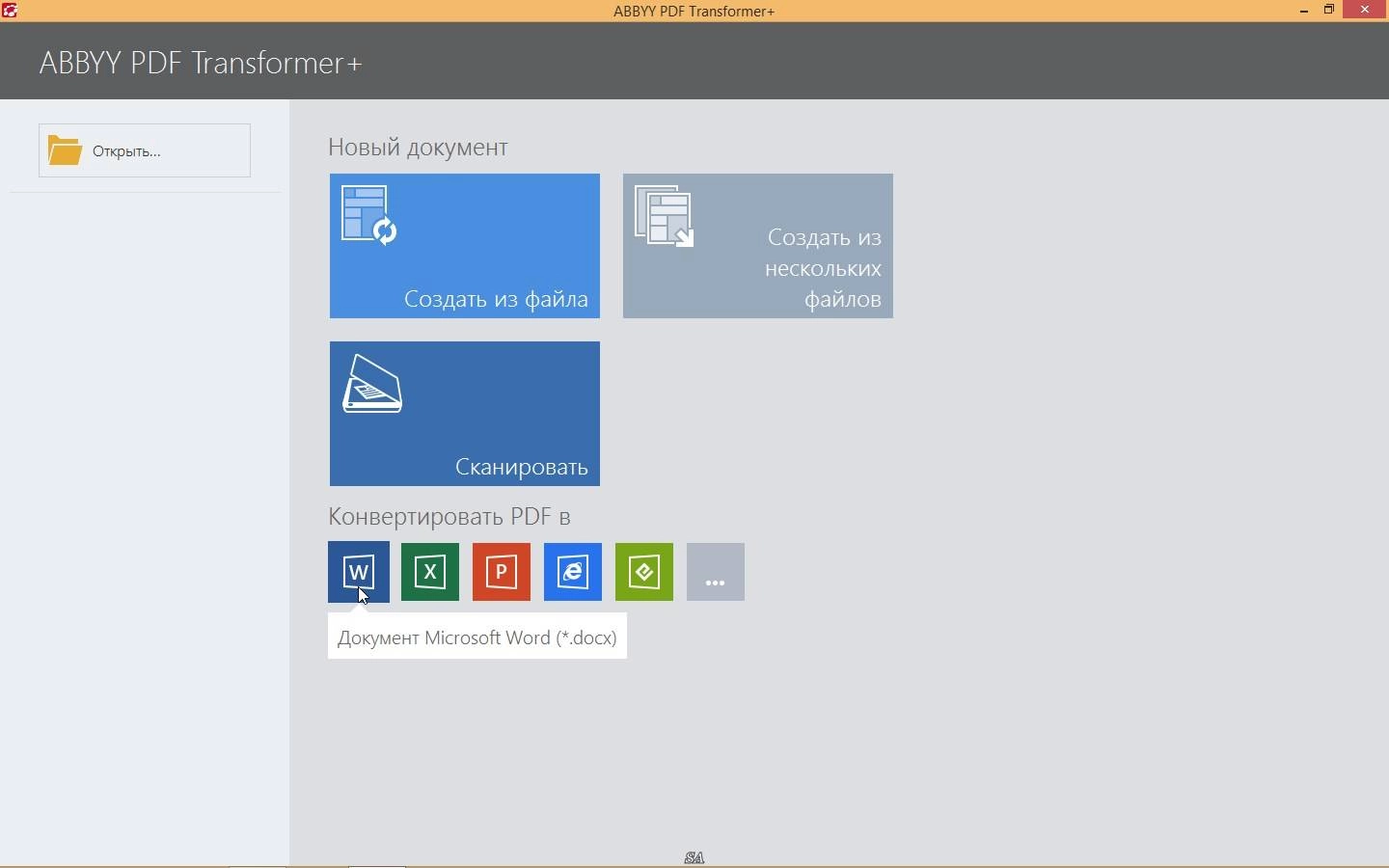Close the ABBYY PDF Transformer+ window
This screenshot has width=1389, height=868.
(x=1365, y=11)
